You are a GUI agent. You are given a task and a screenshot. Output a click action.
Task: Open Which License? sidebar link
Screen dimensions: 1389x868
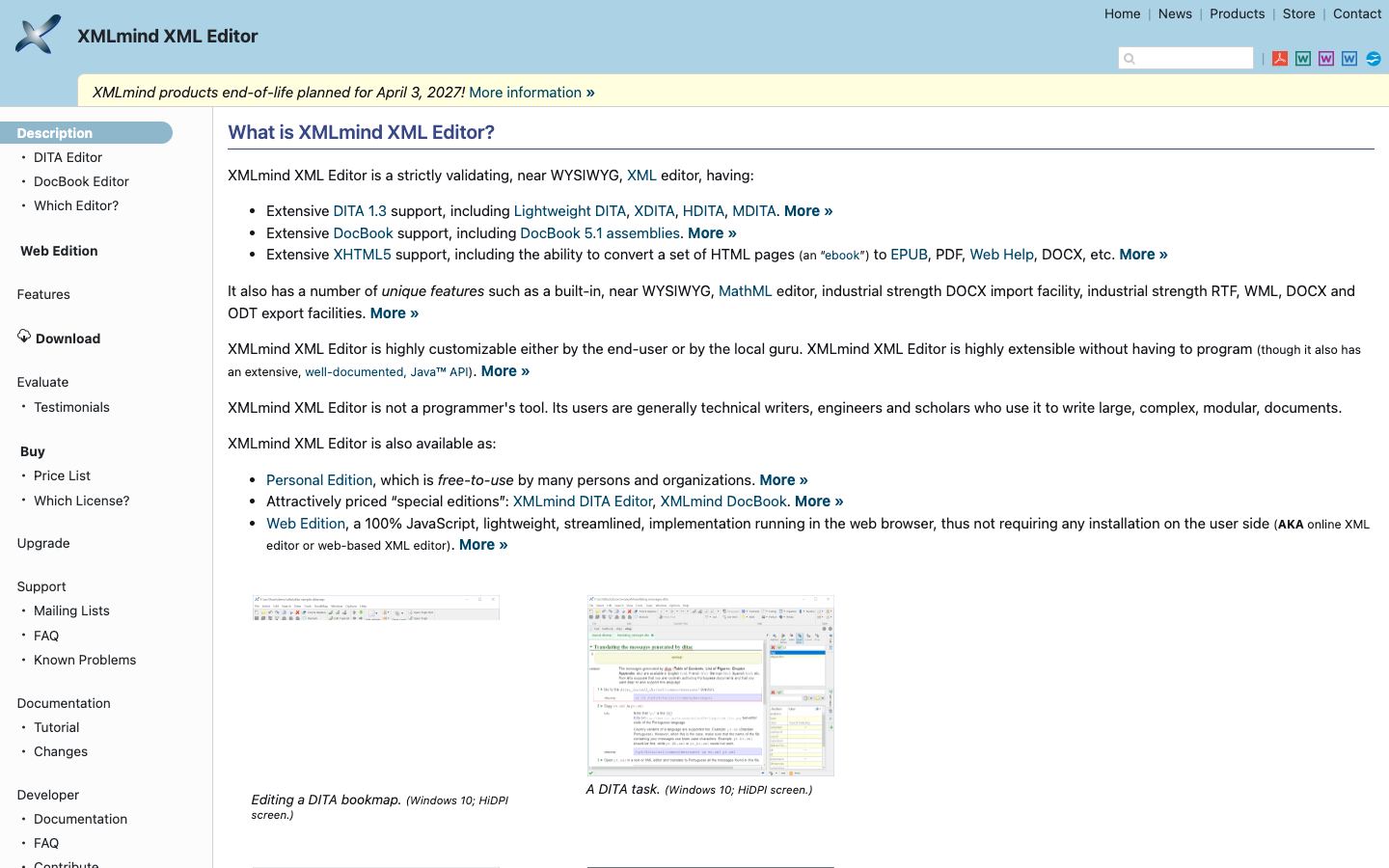pos(81,501)
